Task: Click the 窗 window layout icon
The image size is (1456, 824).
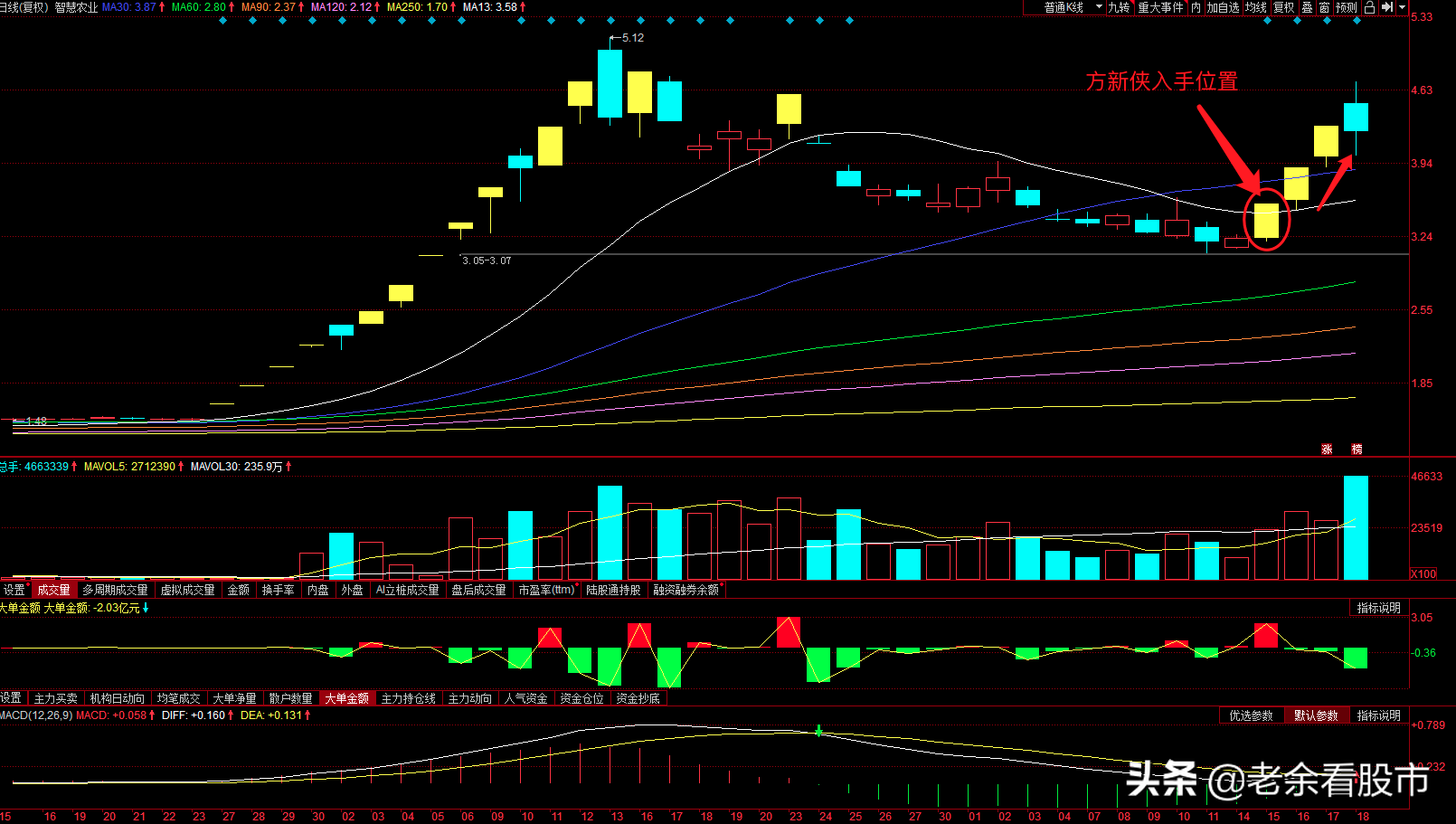Action: (x=1325, y=7)
